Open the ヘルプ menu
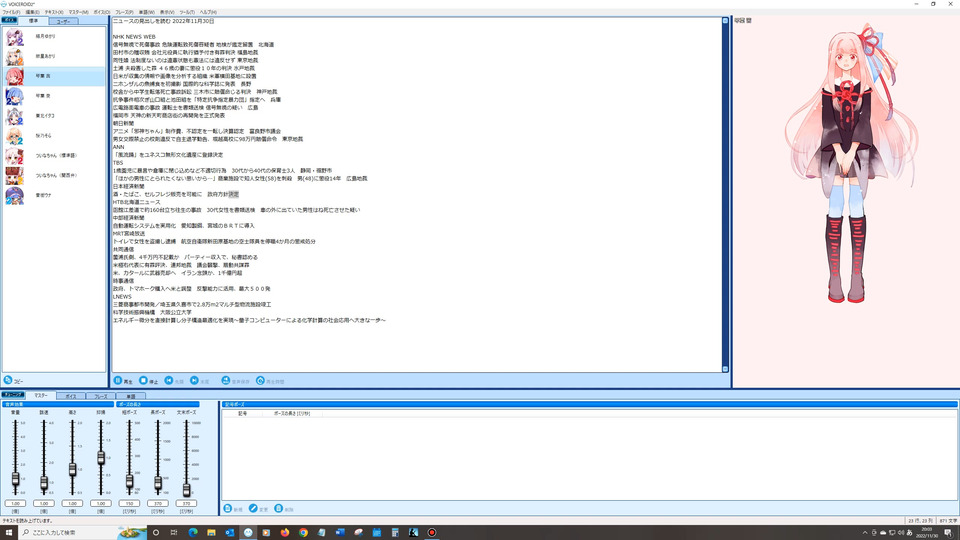The width and height of the screenshot is (960, 540). 208,12
